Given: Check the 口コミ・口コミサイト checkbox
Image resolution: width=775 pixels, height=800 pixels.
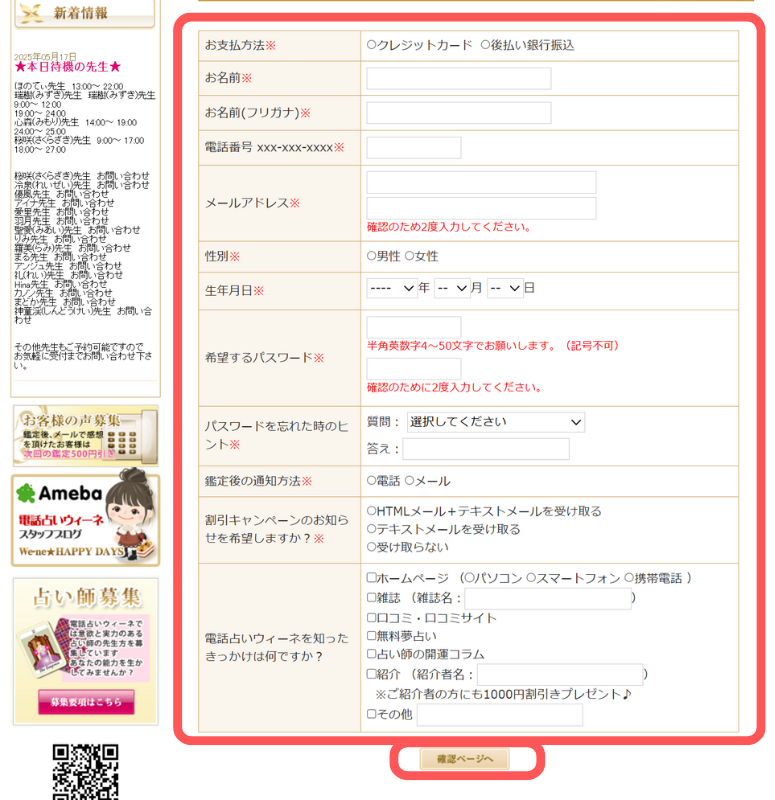Looking at the screenshot, I should (371, 618).
